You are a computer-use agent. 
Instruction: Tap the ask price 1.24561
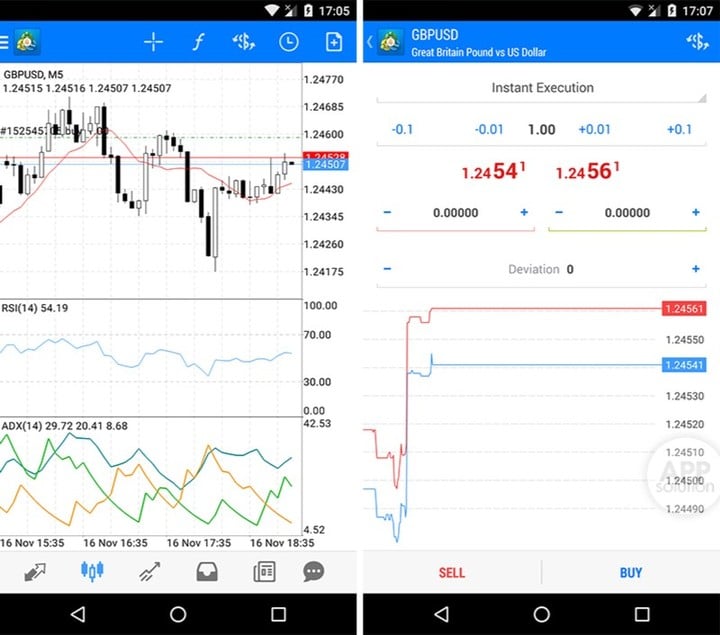(587, 172)
